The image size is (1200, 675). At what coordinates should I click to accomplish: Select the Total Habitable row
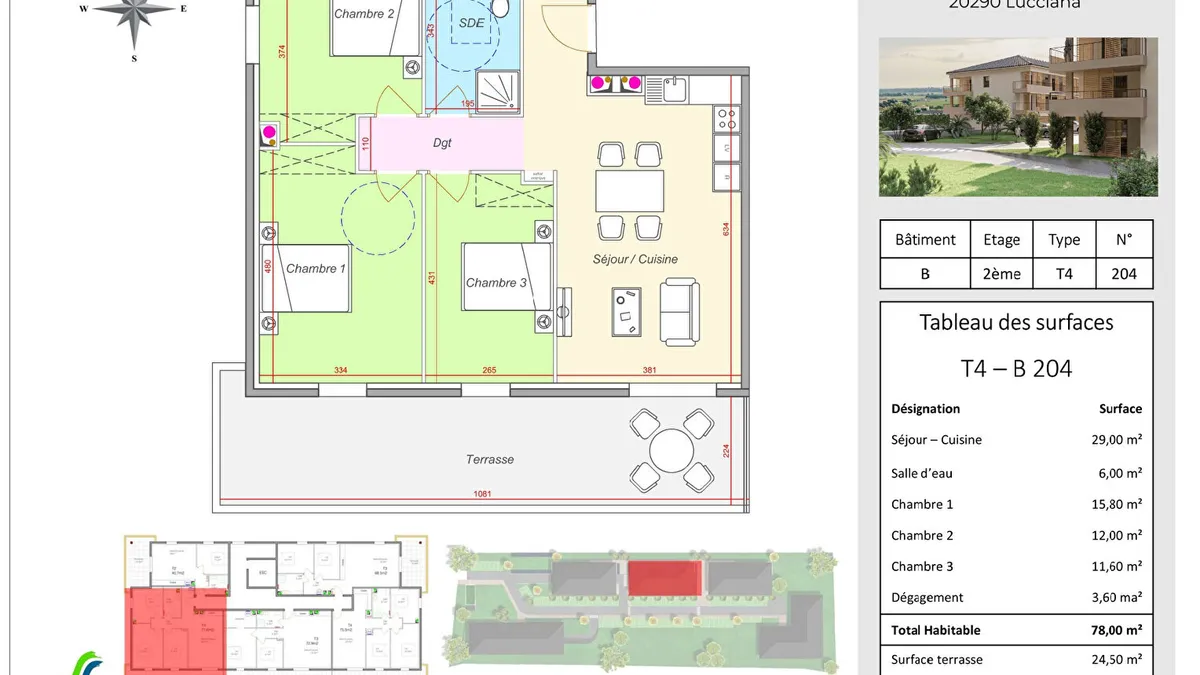[x=1016, y=630]
